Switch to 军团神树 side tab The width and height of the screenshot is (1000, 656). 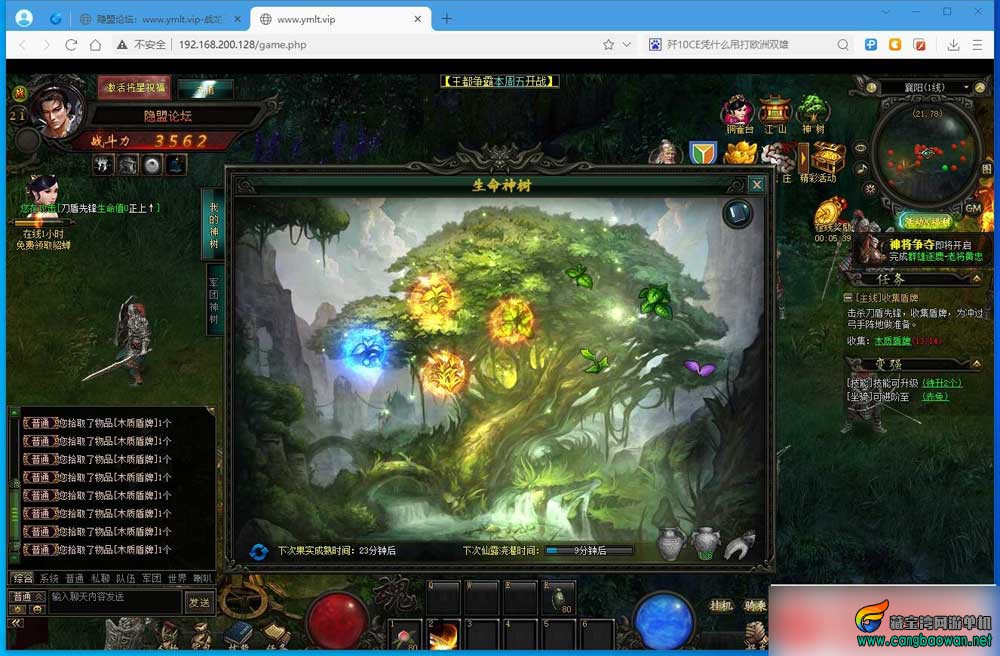[213, 298]
